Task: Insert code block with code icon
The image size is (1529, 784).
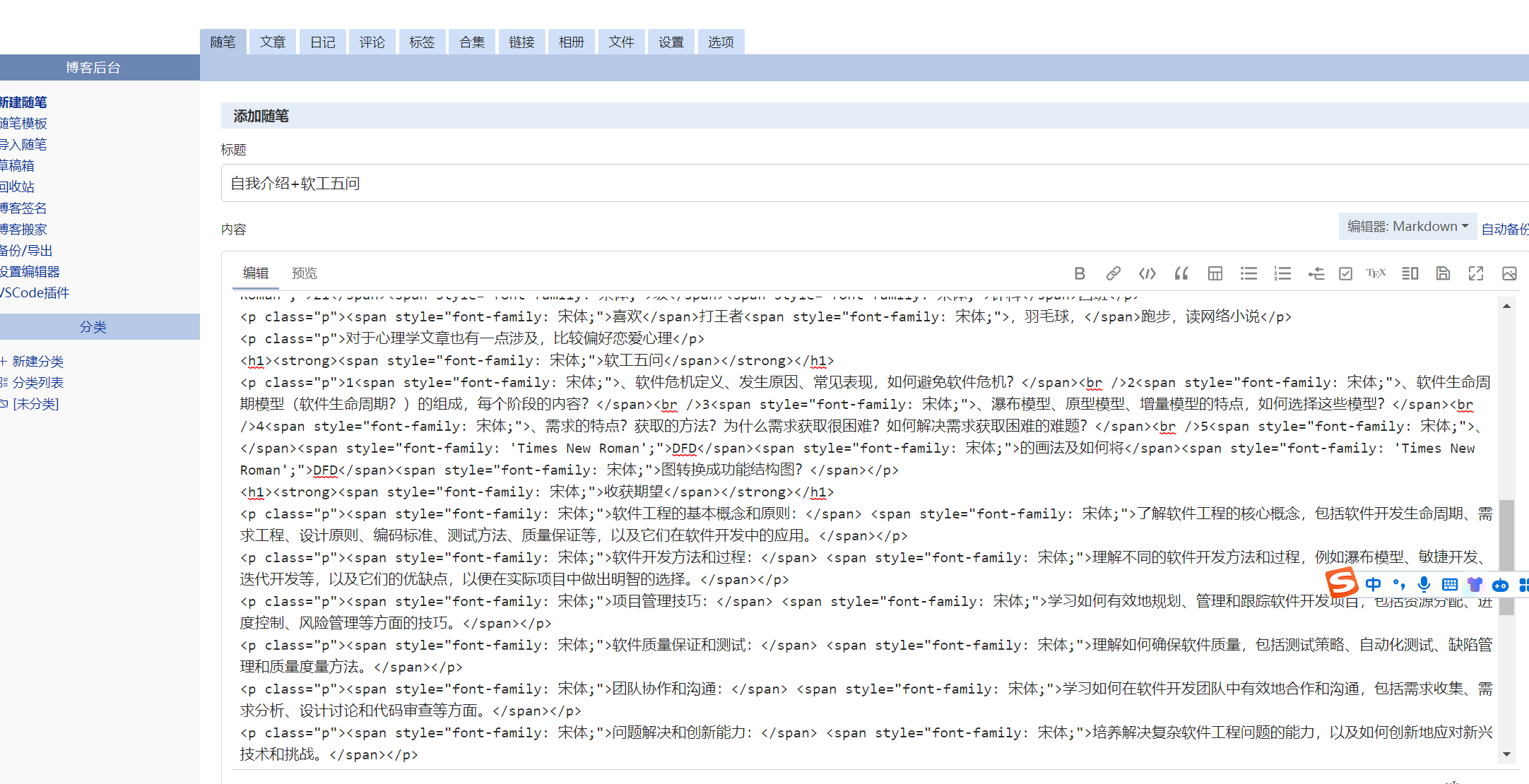Action: (1147, 273)
